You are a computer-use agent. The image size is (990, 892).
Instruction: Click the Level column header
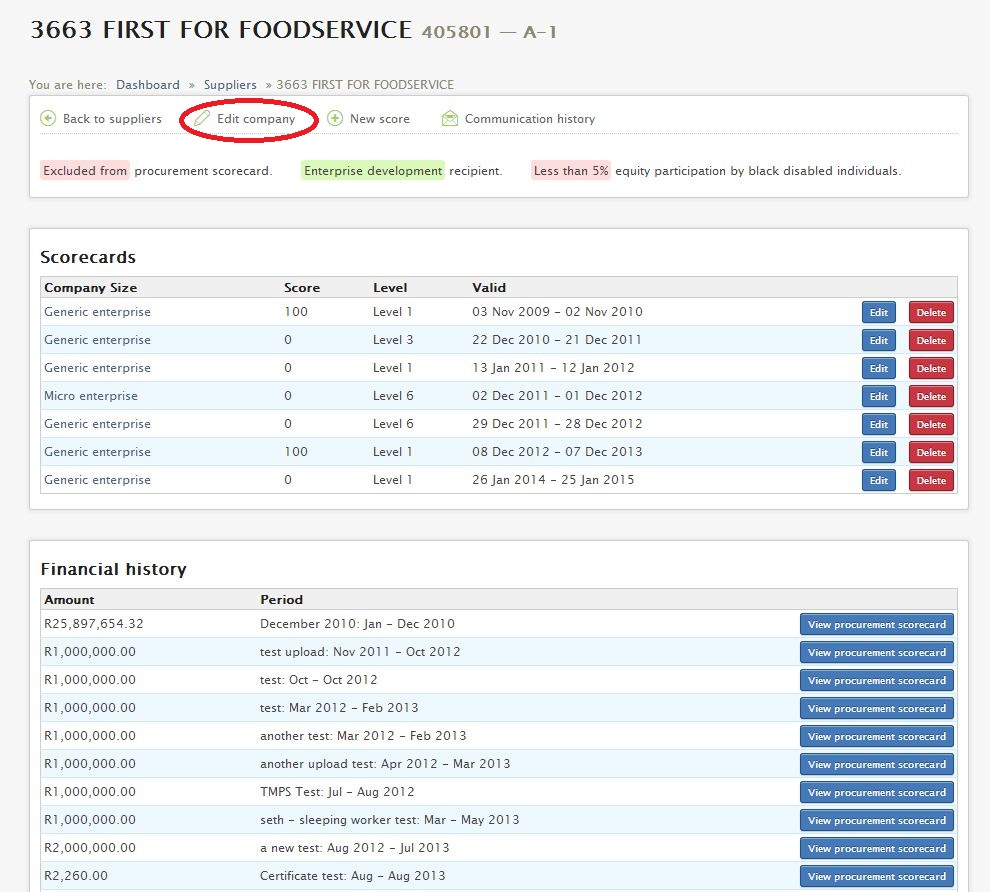pos(390,287)
